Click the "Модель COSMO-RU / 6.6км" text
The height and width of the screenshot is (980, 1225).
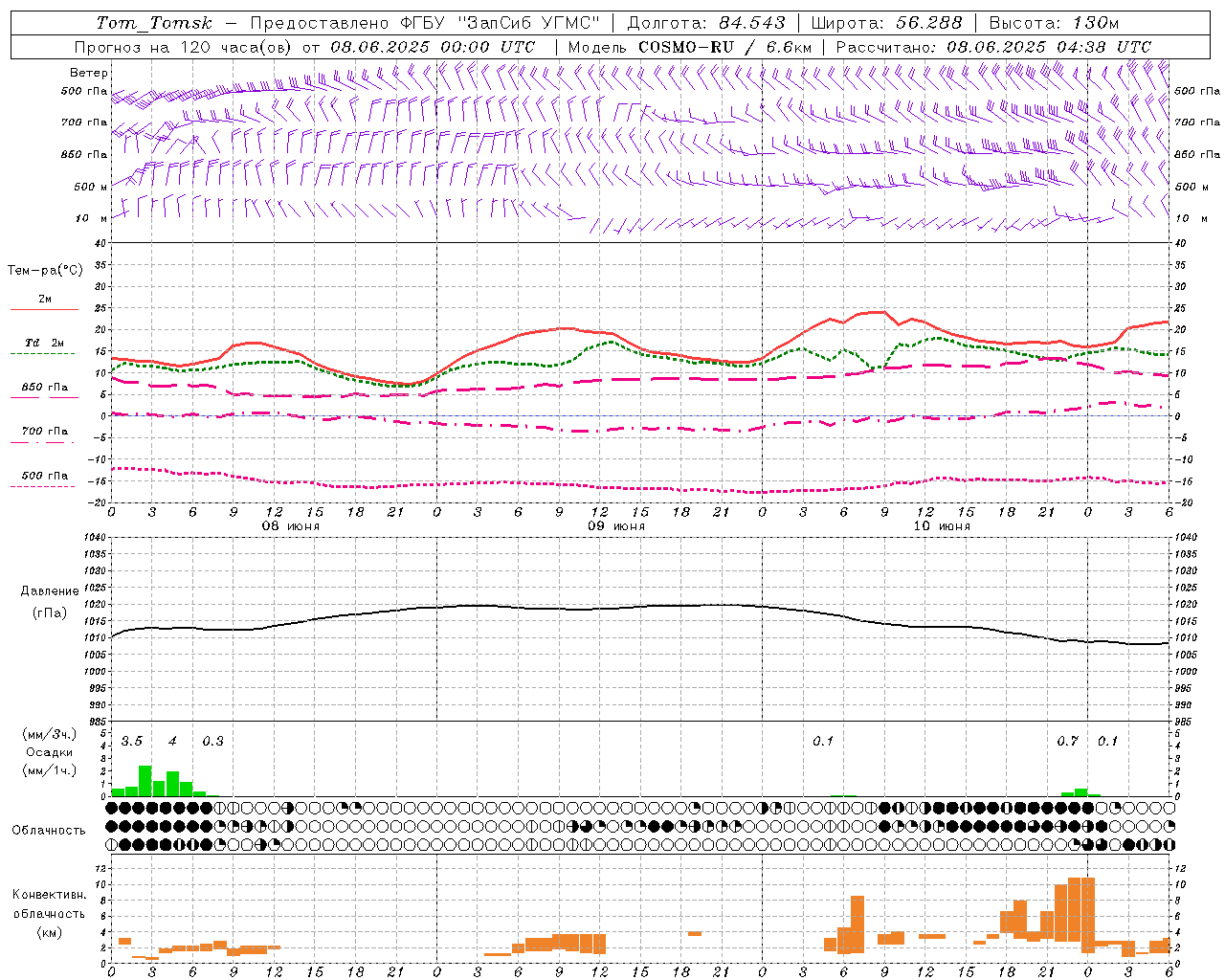(690, 47)
